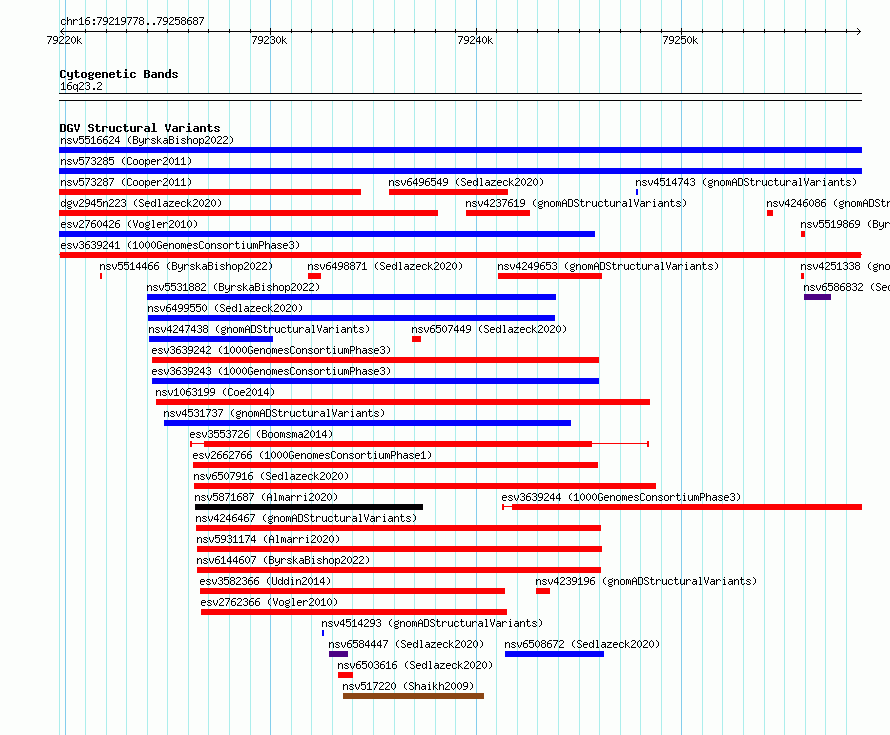
Task: Click the red bar under nsv6496549
Action: pos(448,192)
